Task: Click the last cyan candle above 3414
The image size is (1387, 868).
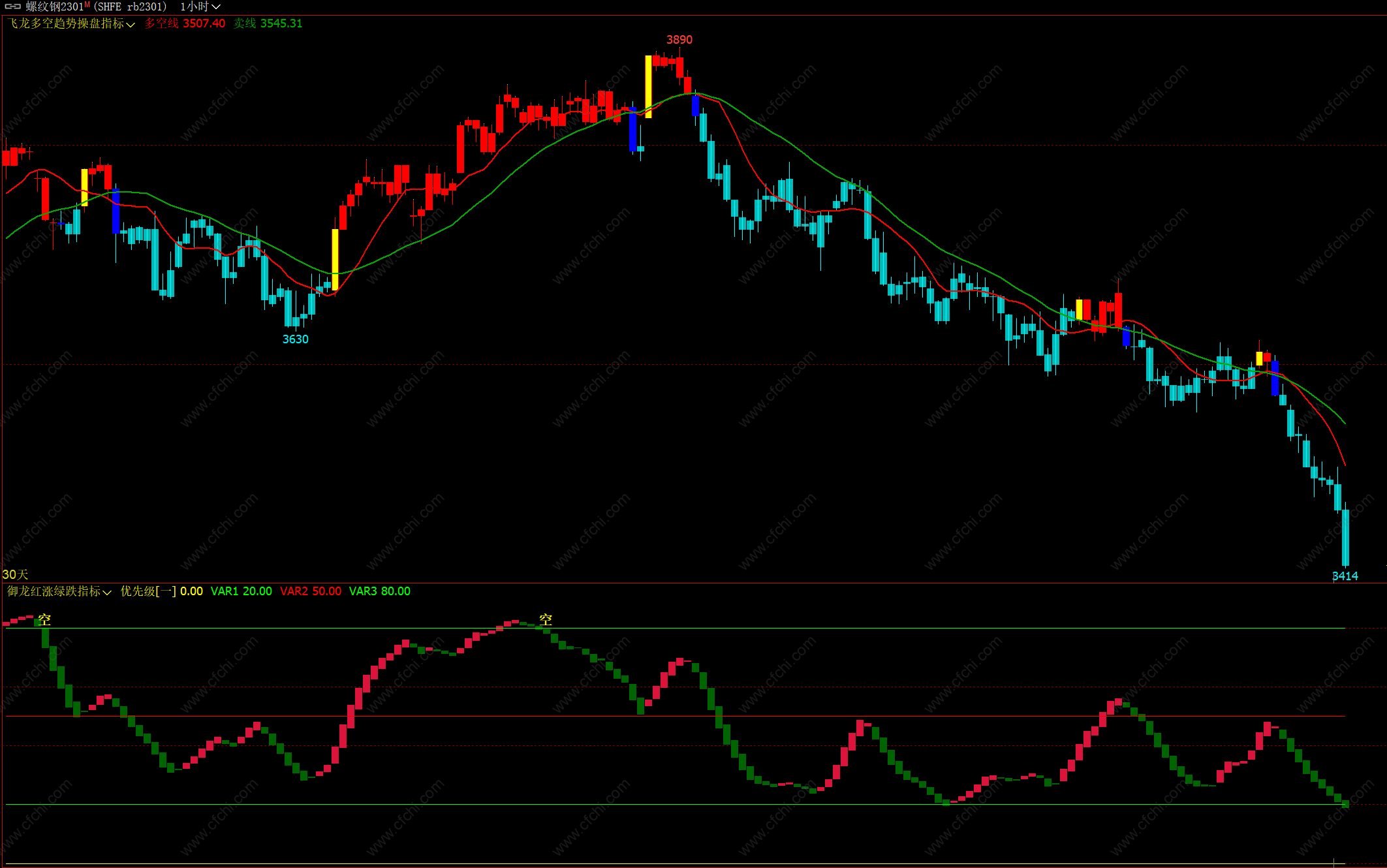Action: coord(1345,538)
